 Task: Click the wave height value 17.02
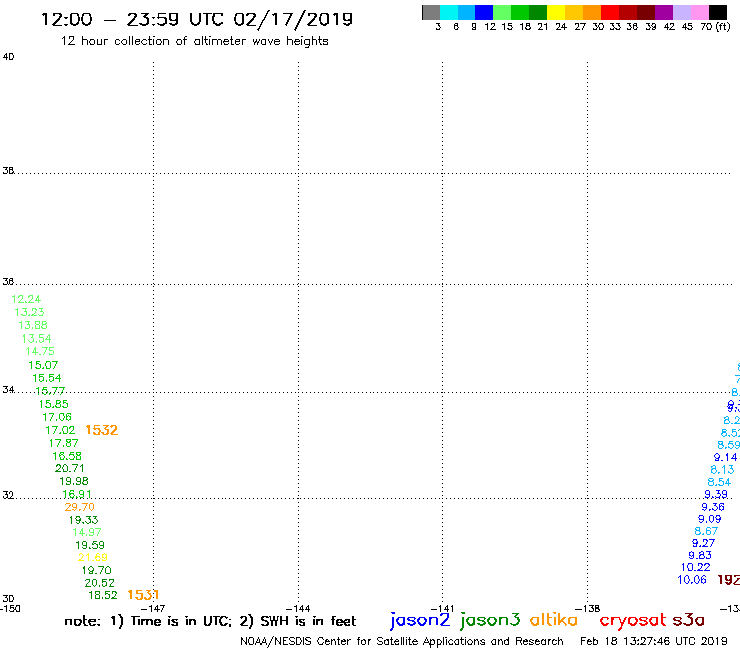[60, 431]
